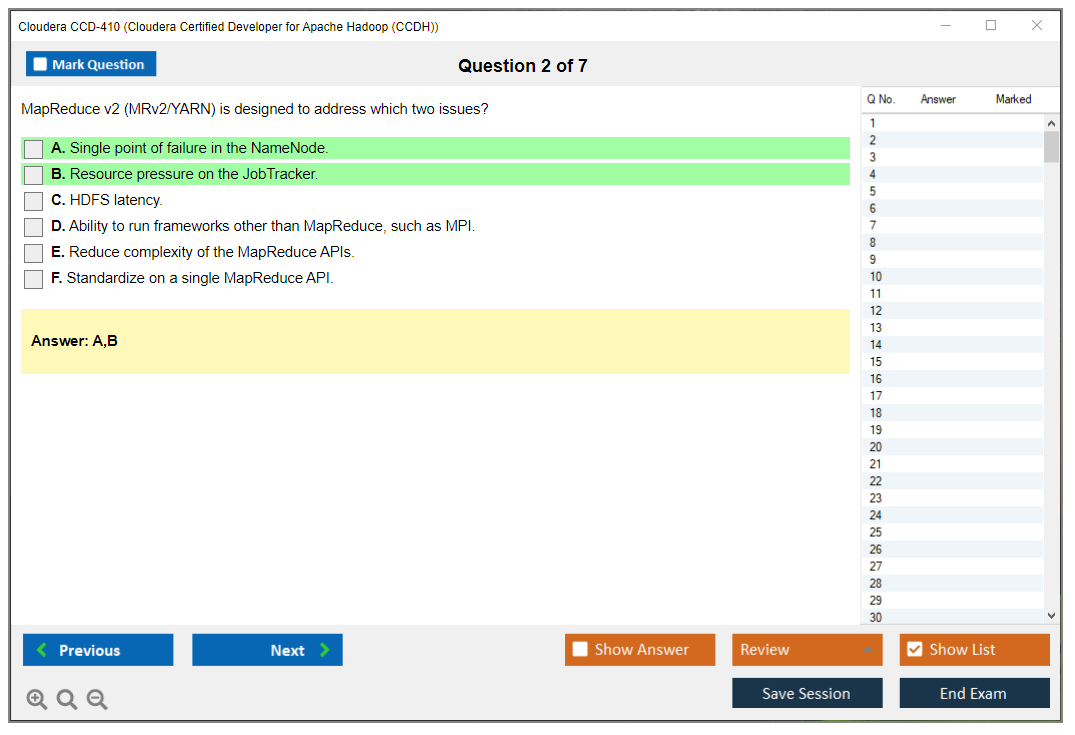The image size is (1075, 735).
Task: Toggle the Show Answer checkbox
Action: point(581,650)
